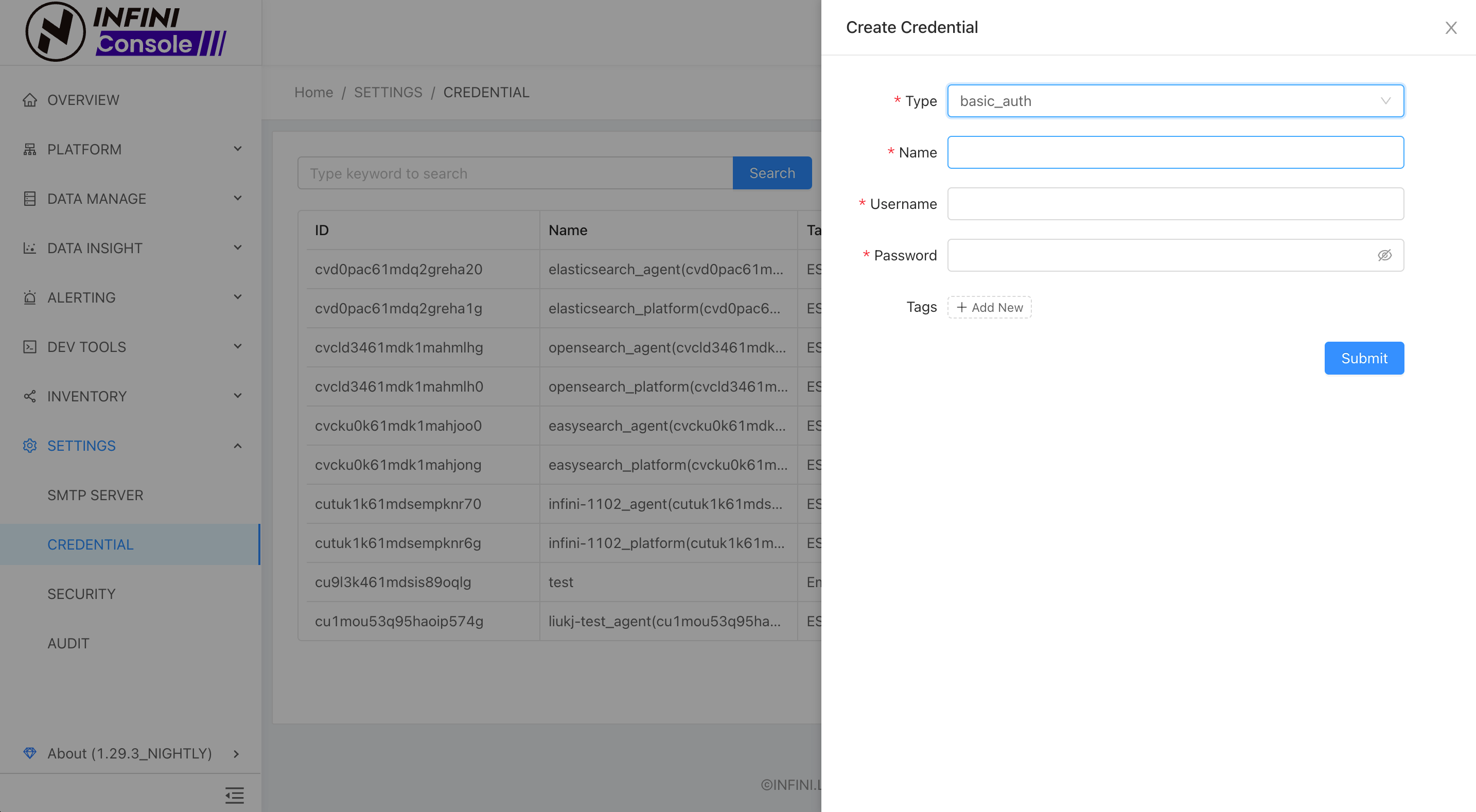
Task: Click the Inventory share icon
Action: click(30, 396)
